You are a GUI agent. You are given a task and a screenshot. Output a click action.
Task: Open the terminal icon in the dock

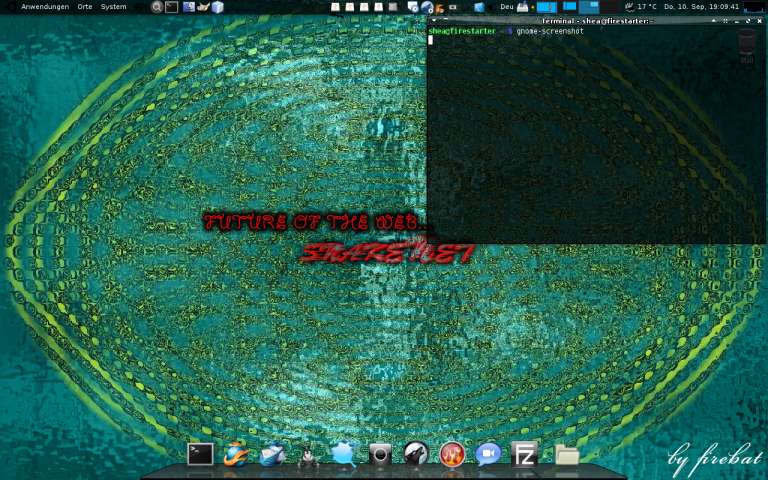[200, 454]
